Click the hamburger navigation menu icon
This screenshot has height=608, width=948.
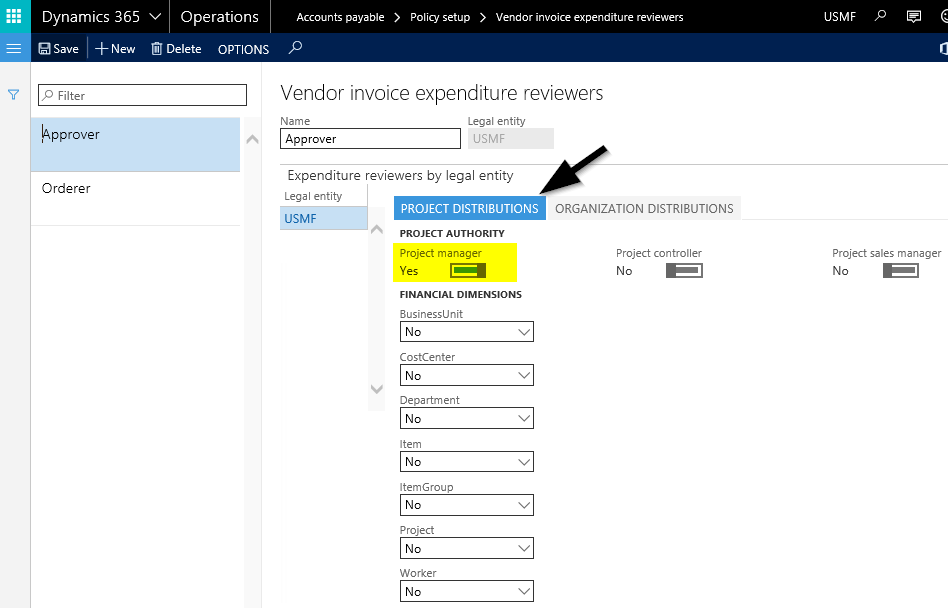pos(14,48)
